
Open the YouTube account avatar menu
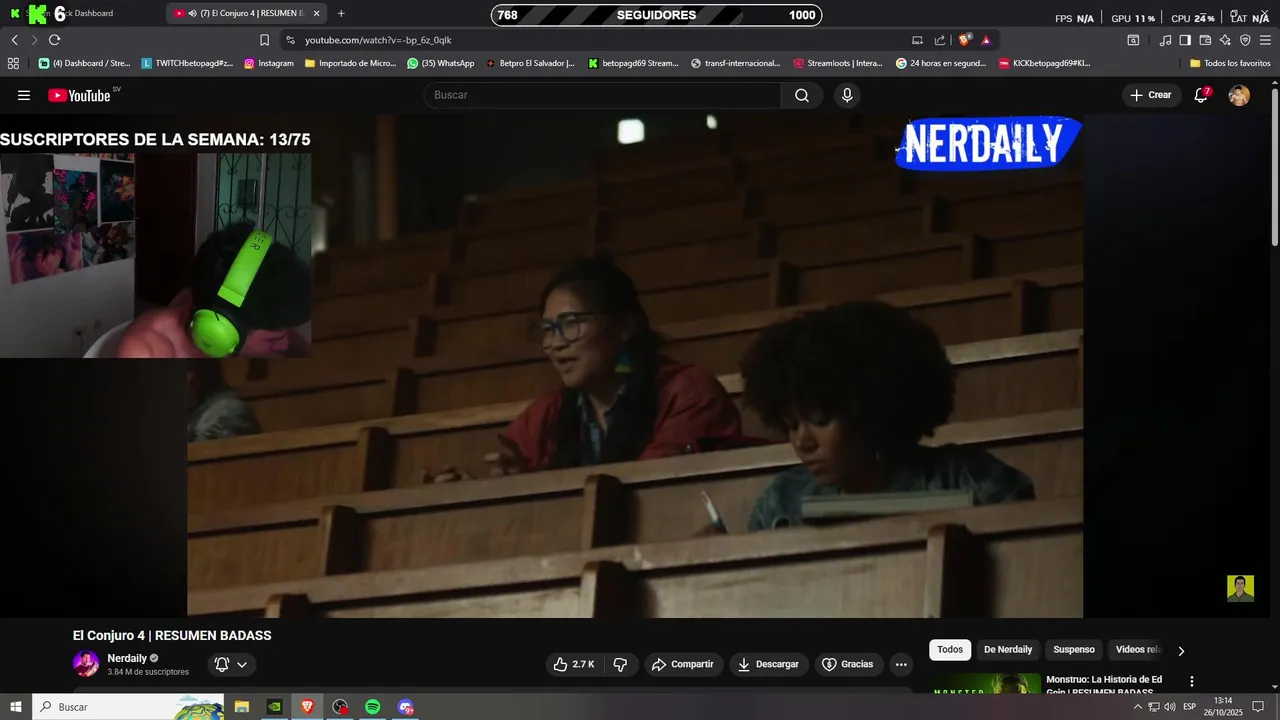(x=1239, y=95)
